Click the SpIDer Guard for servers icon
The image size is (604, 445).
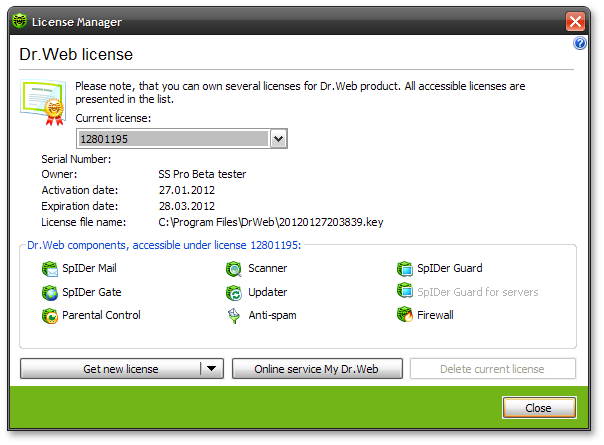click(405, 291)
